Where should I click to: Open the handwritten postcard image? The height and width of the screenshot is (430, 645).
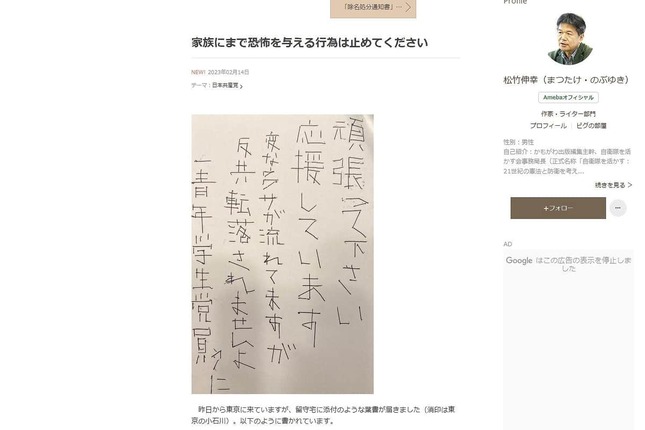283,254
